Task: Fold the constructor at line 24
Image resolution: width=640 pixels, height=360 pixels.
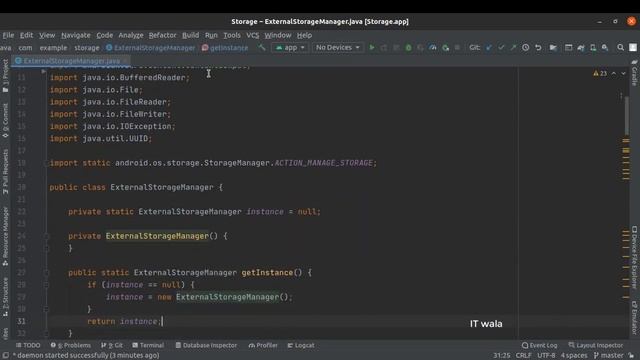Action: 46,236
